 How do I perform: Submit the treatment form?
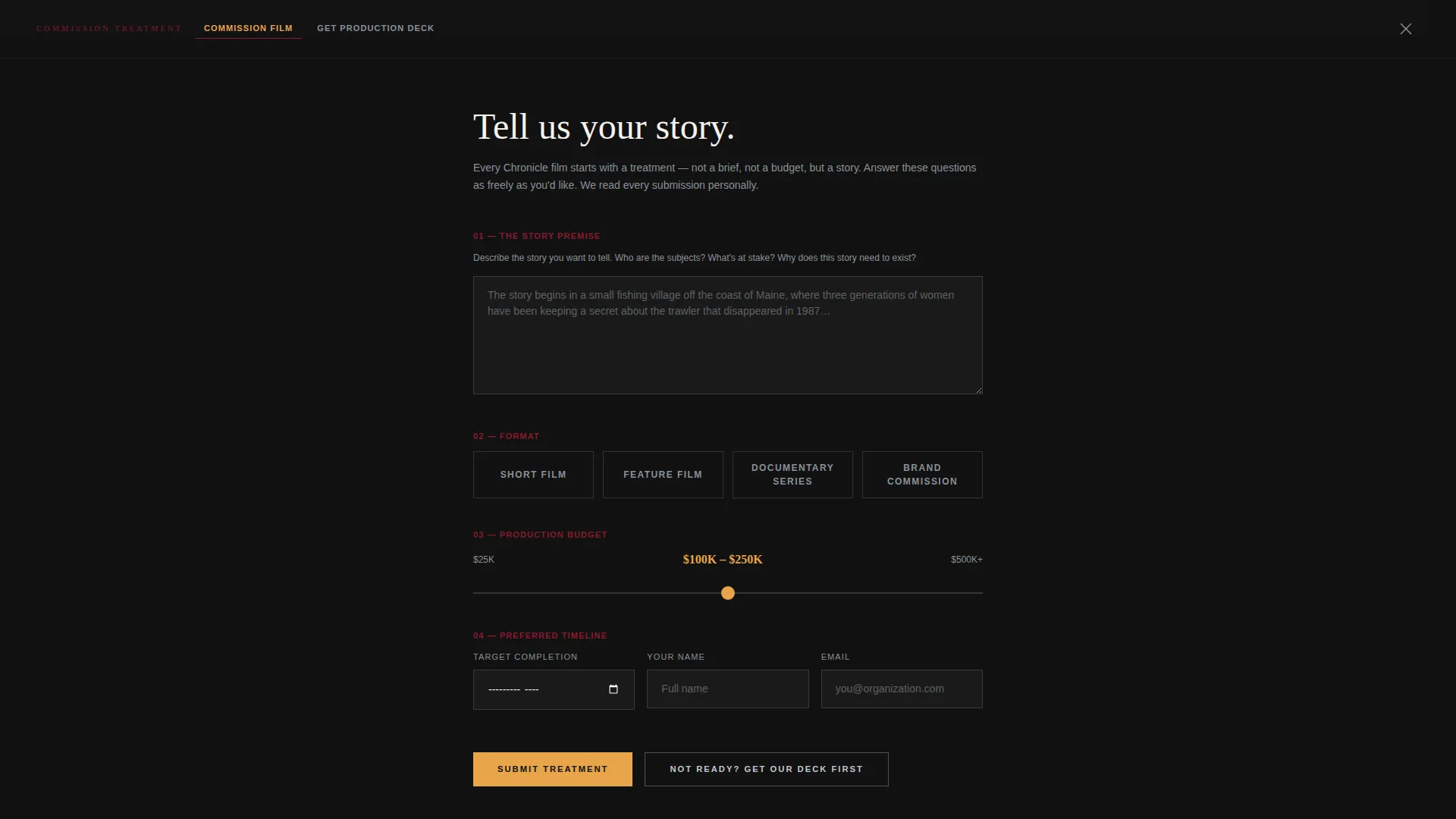[x=553, y=769]
